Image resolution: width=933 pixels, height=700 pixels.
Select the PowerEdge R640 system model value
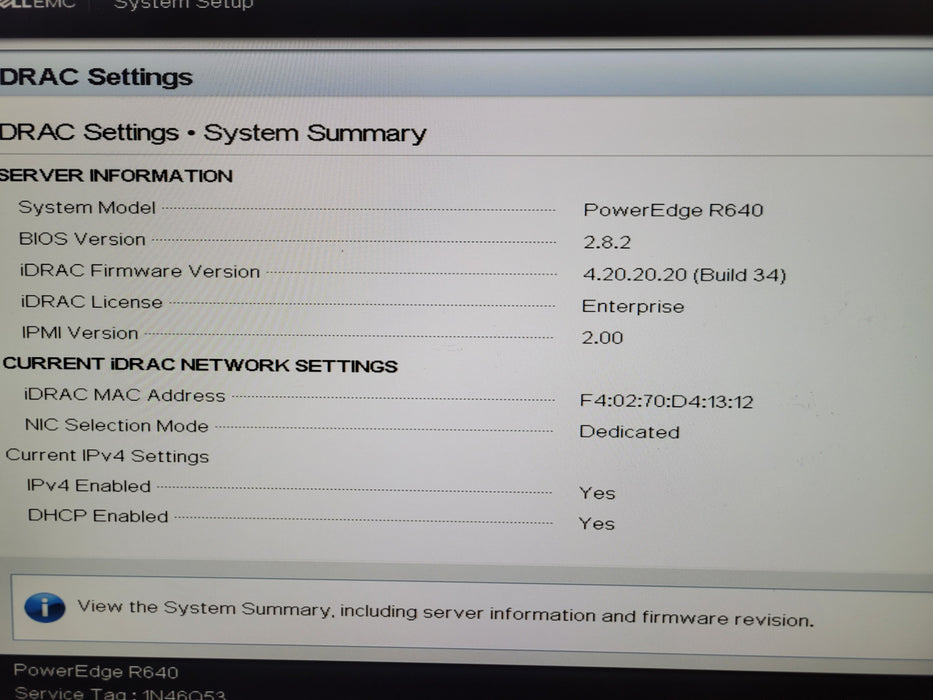673,210
